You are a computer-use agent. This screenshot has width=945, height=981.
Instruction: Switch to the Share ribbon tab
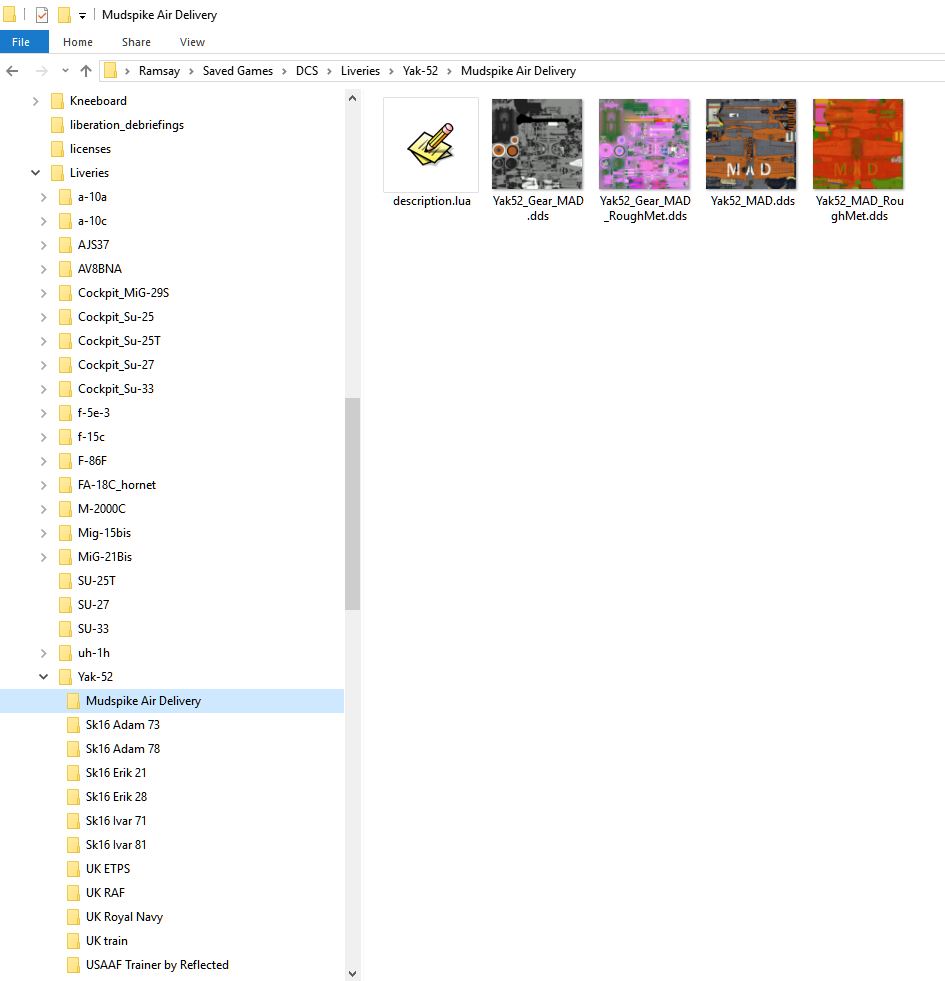click(136, 42)
